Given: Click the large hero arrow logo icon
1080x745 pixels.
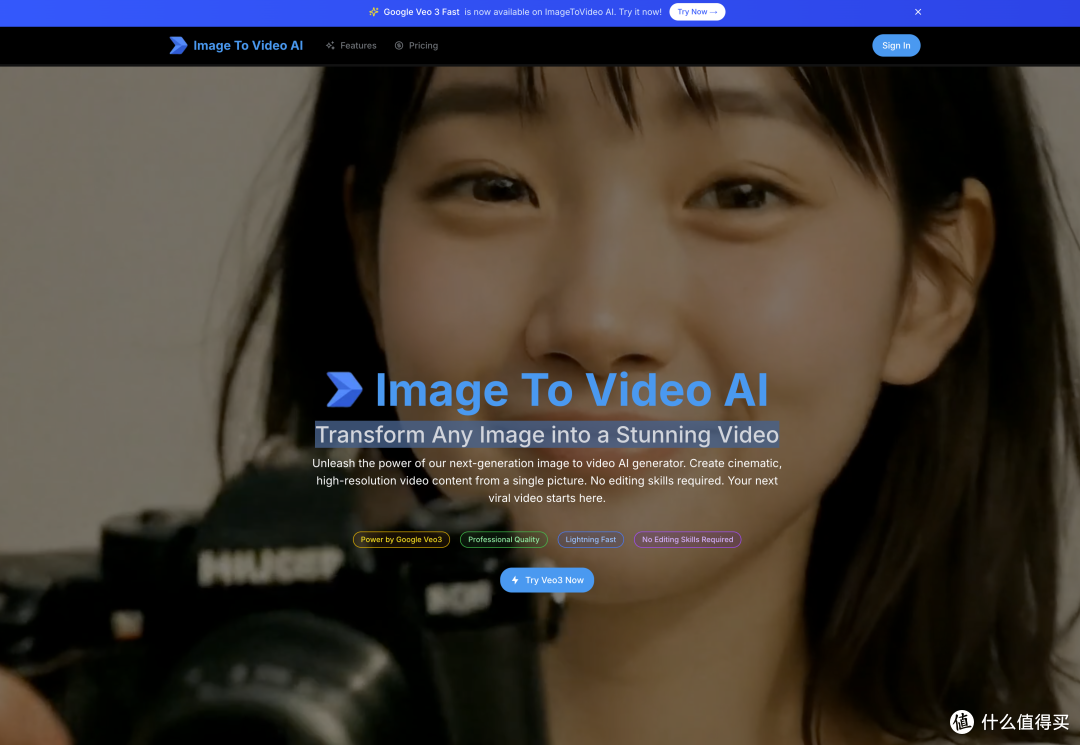Looking at the screenshot, I should tap(344, 390).
